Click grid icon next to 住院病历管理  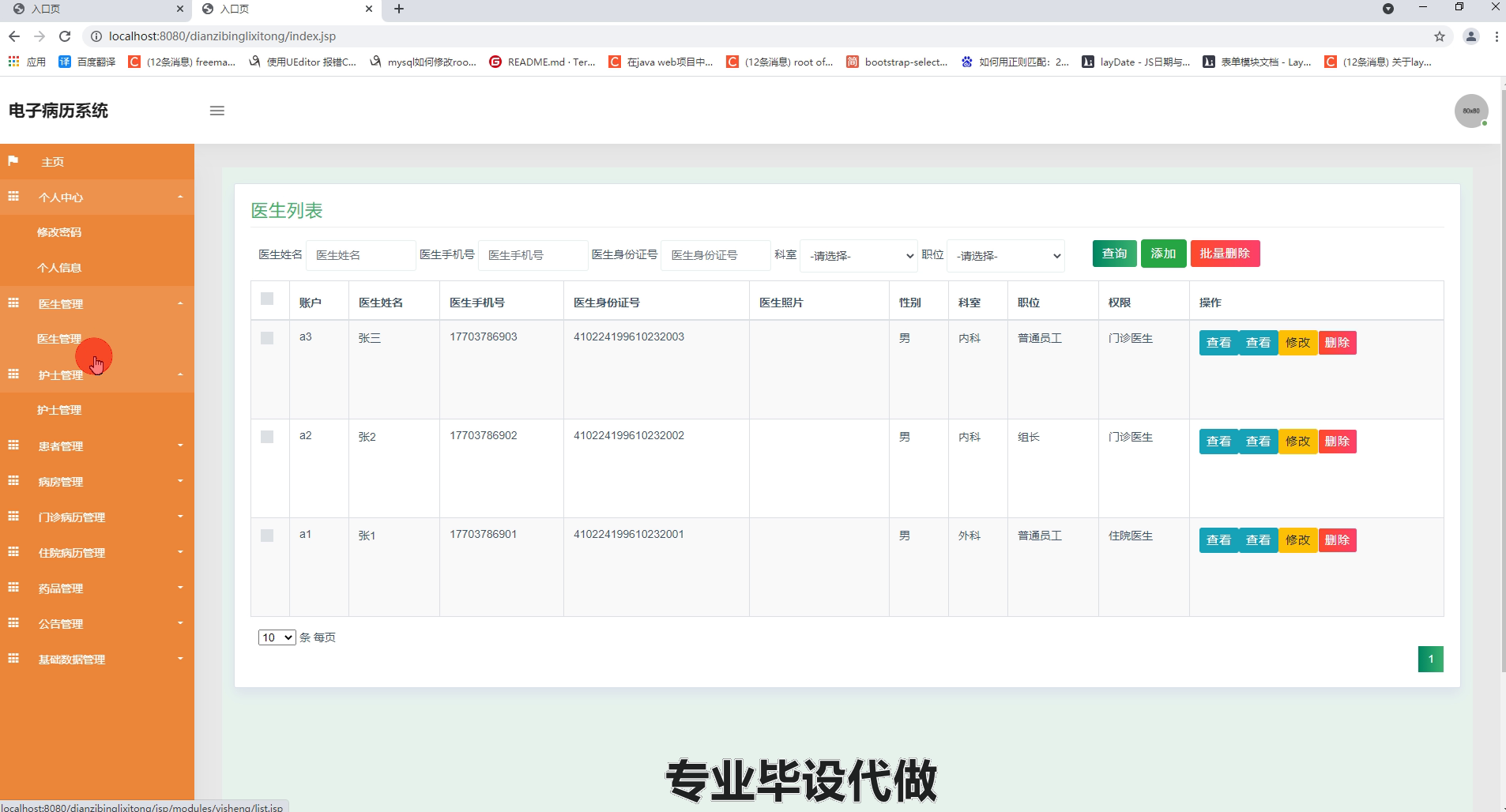click(13, 552)
